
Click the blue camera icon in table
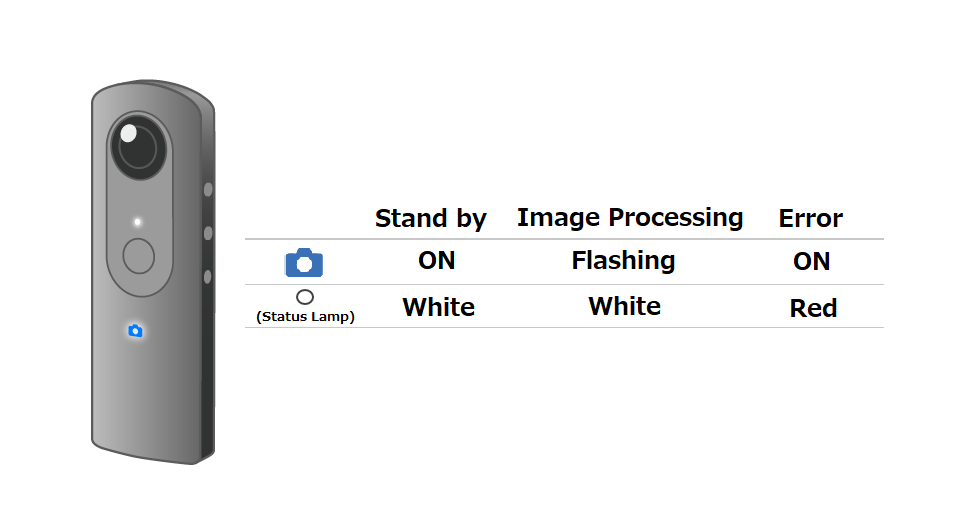(x=304, y=263)
